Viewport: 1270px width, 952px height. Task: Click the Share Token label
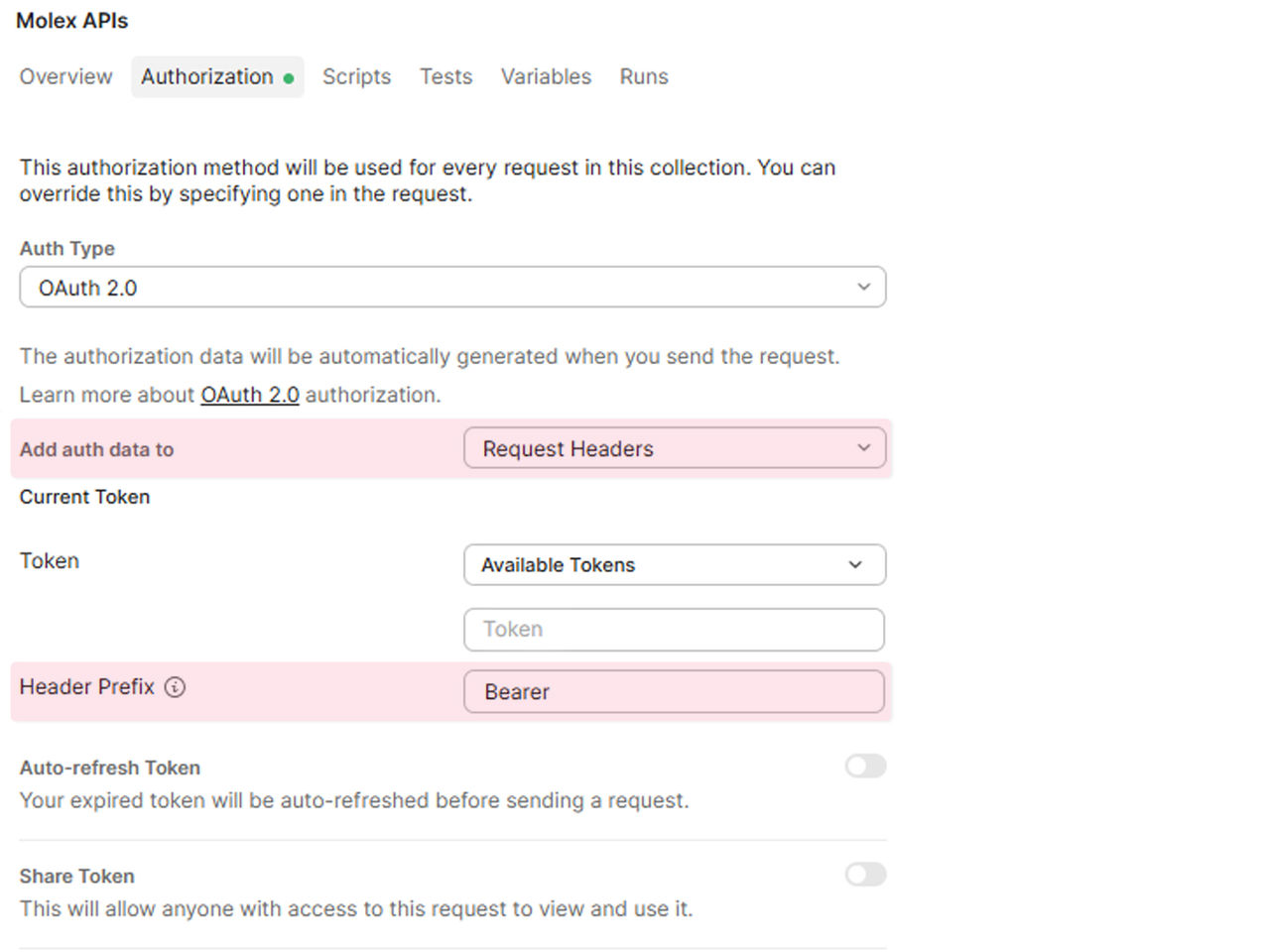coord(76,876)
